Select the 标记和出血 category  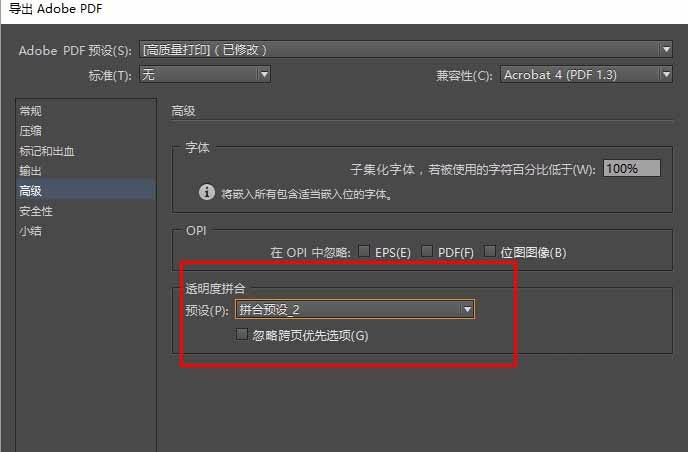(x=86, y=151)
